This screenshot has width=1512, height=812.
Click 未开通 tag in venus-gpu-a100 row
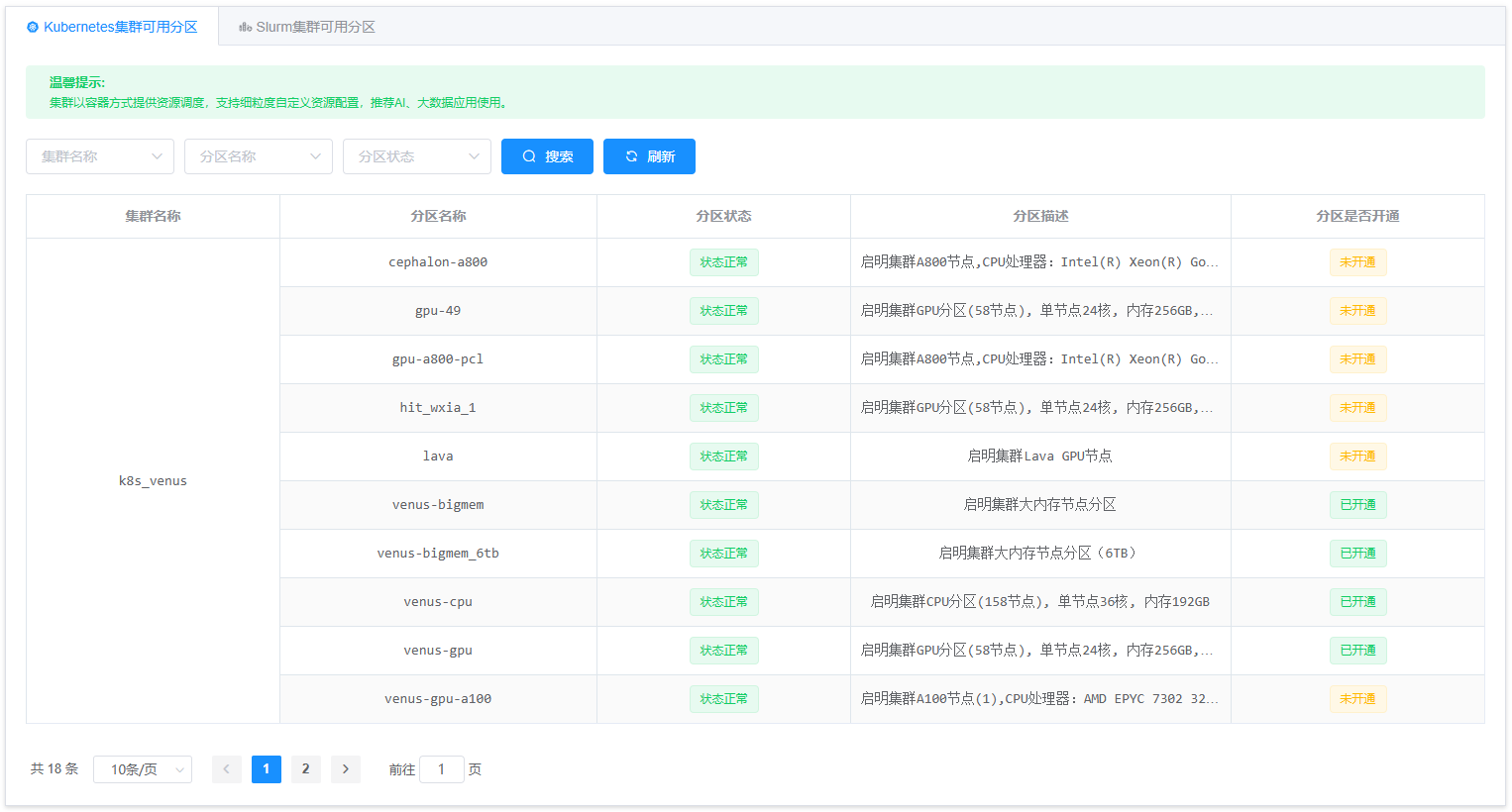point(1357,699)
